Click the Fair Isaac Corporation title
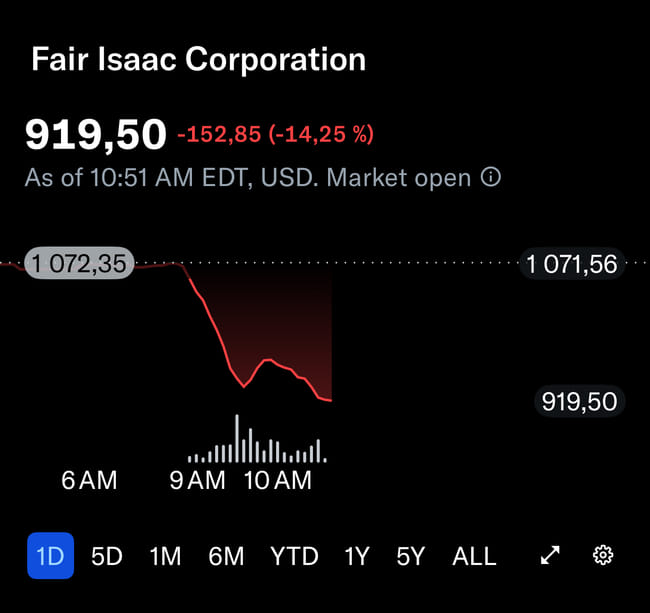 (198, 59)
